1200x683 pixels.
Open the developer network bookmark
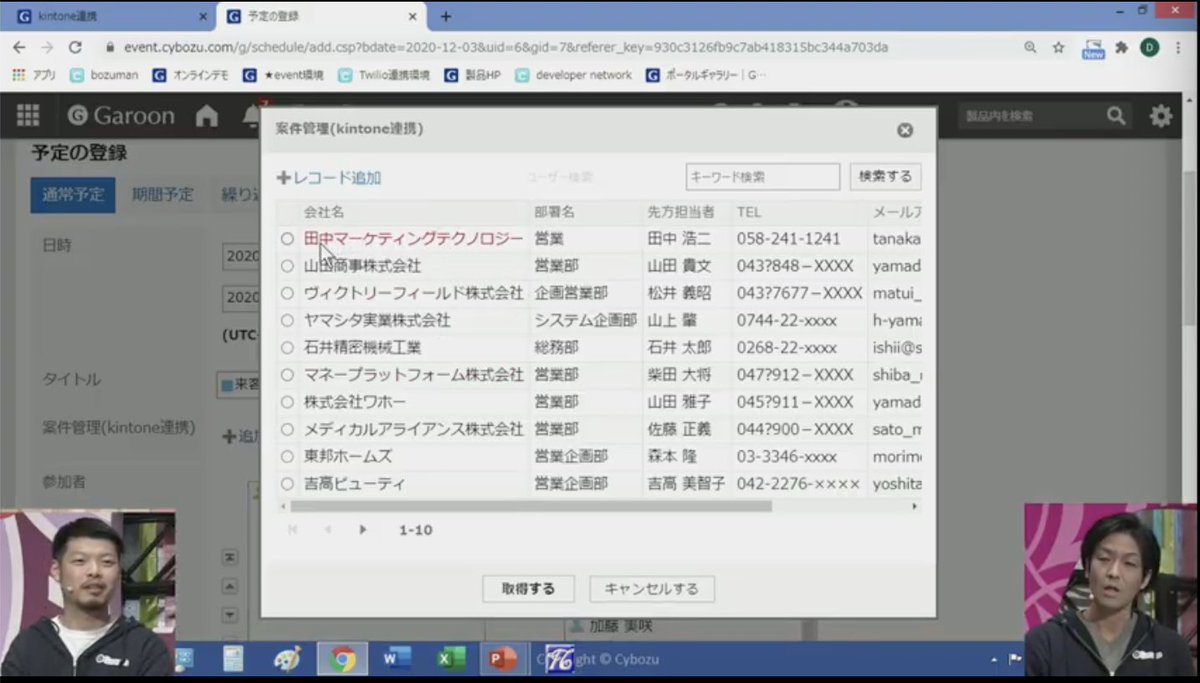574,75
